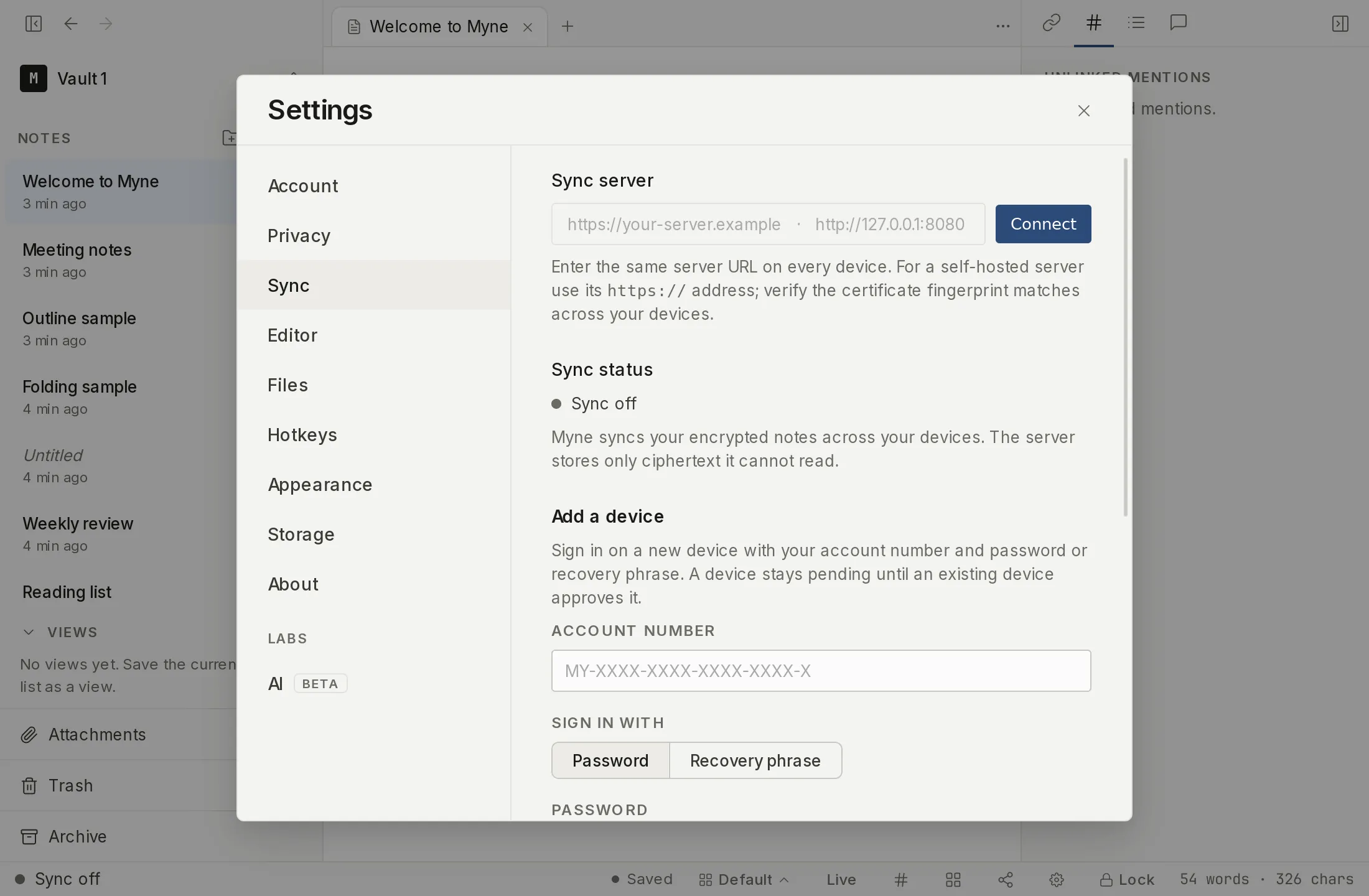This screenshot has height=896, width=1369.
Task: Select Recovery phrase sign-in method
Action: click(755, 760)
